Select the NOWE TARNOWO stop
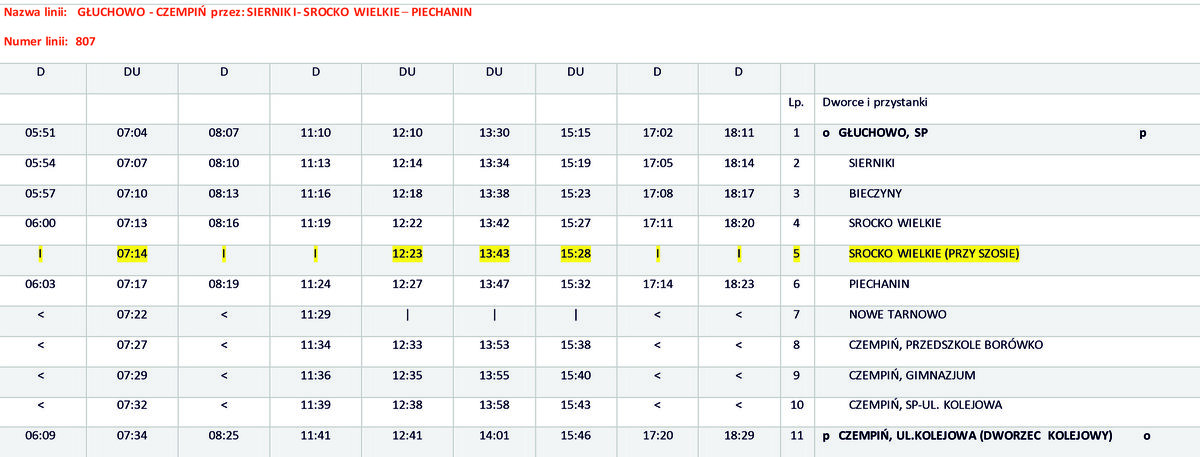 897,314
